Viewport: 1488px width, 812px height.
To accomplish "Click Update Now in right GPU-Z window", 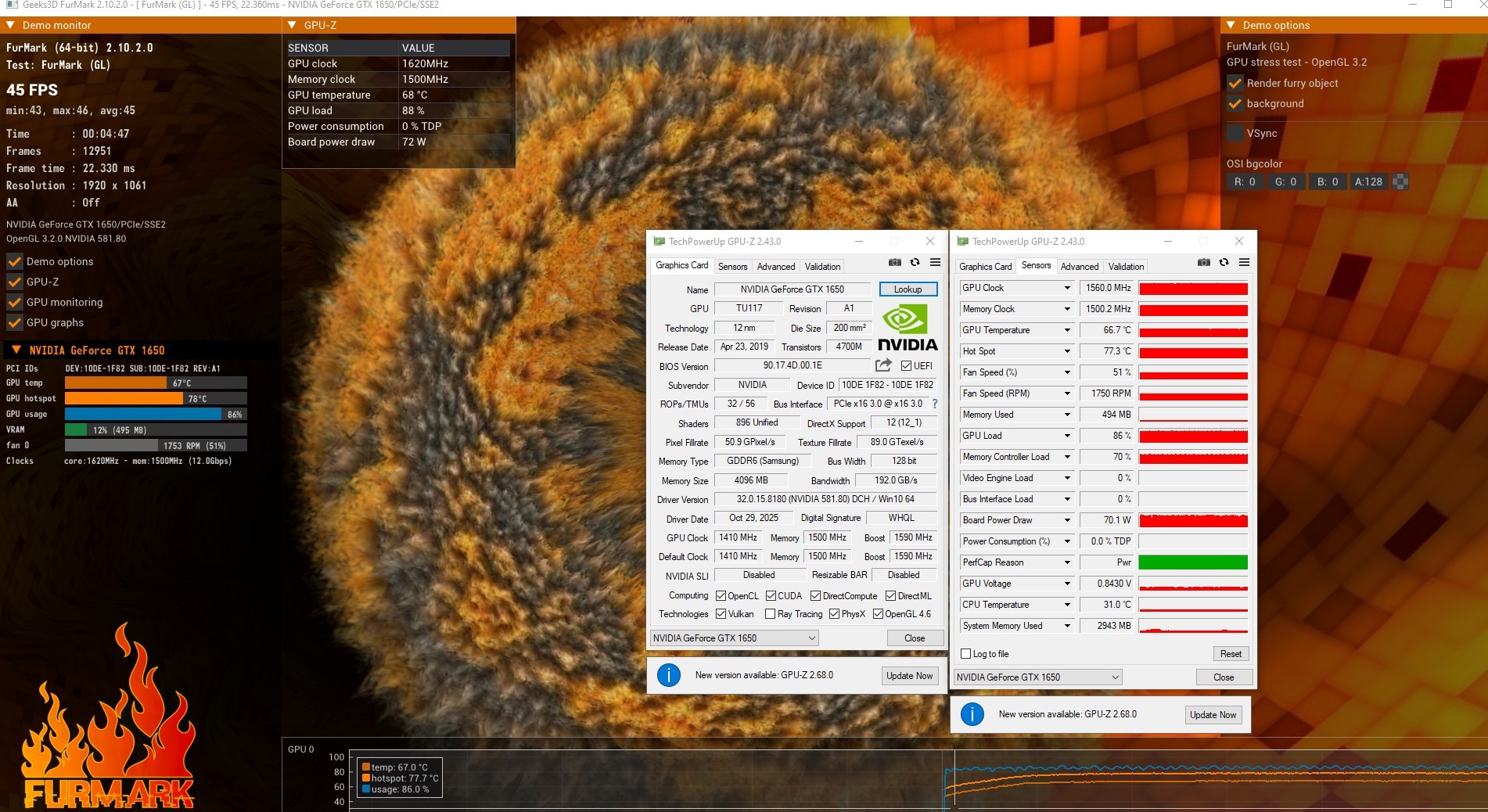I will point(1213,715).
